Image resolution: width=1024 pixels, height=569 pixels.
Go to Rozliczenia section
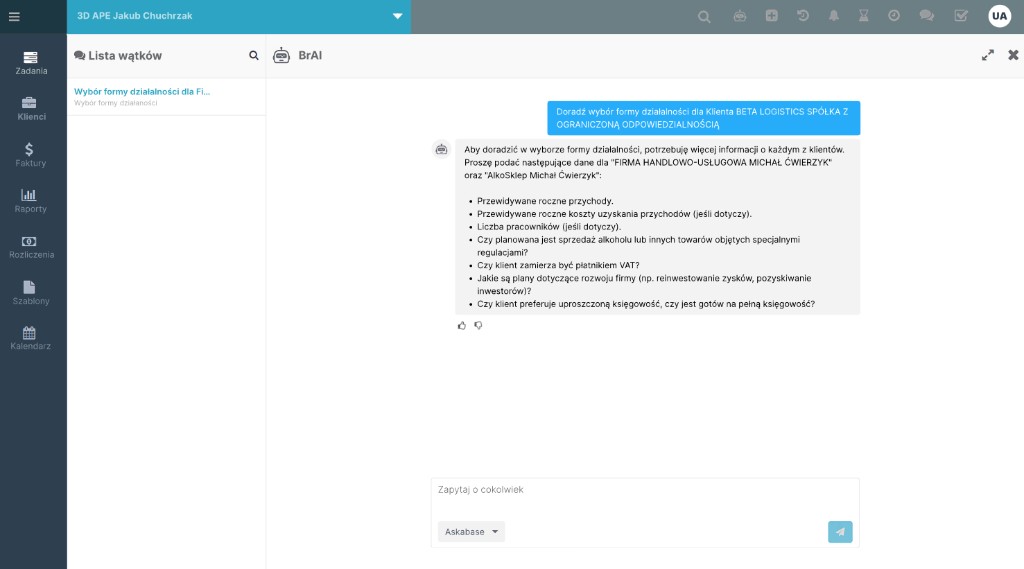[x=31, y=247]
